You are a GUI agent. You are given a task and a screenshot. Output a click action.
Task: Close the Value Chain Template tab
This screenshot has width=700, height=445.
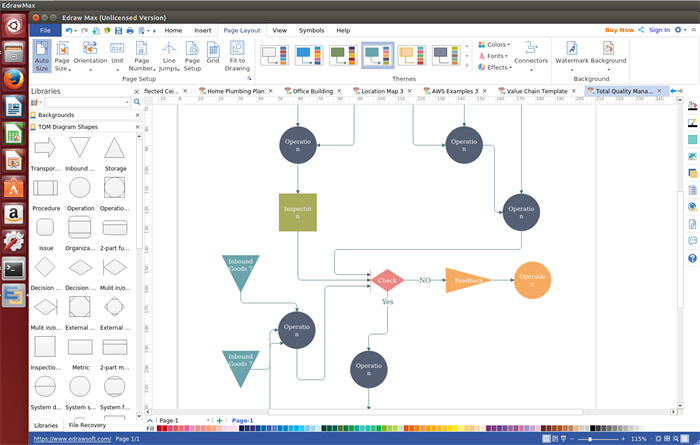574,91
